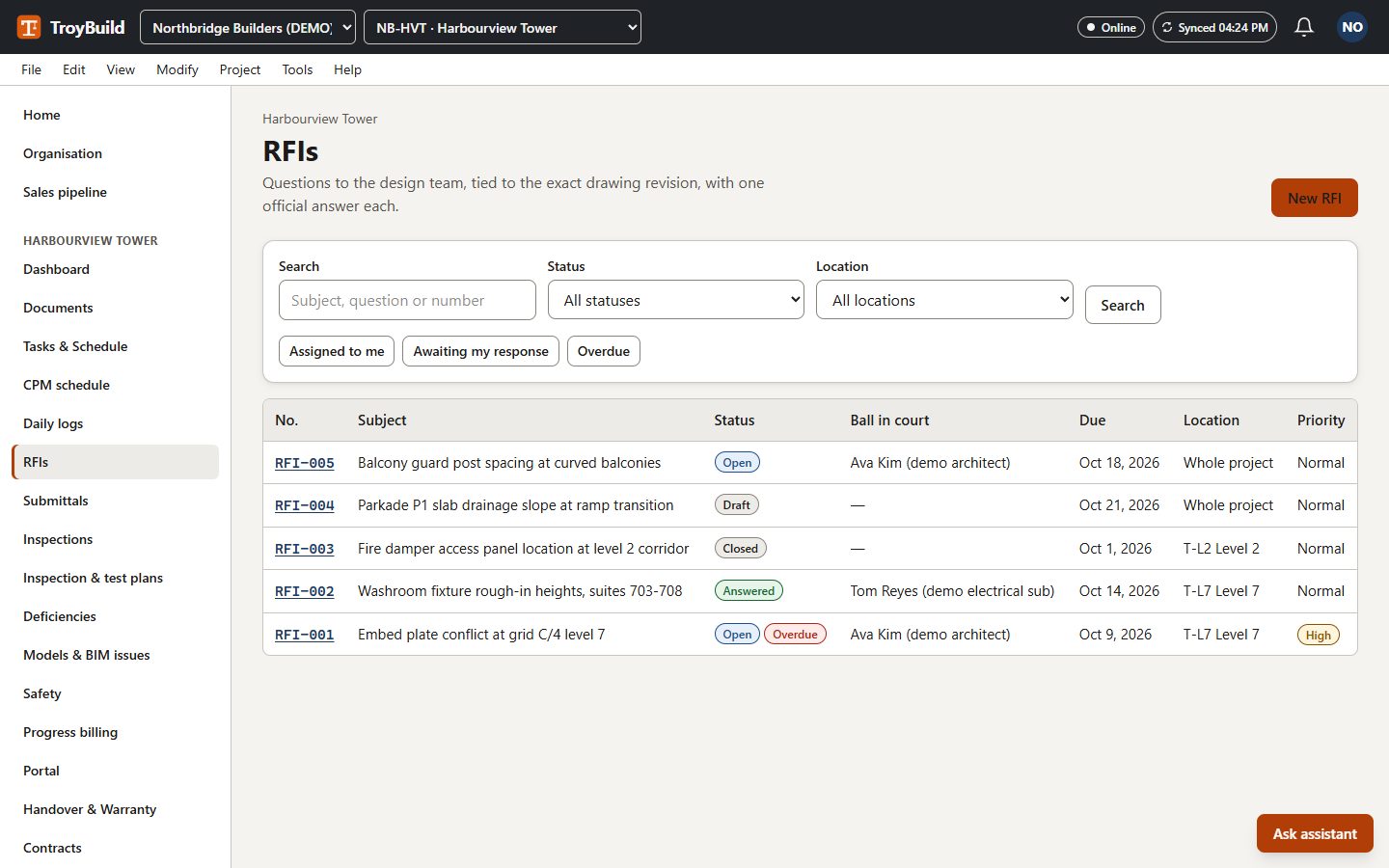The image size is (1389, 868).
Task: Open the RFI-003 link
Action: pyautogui.click(x=305, y=549)
